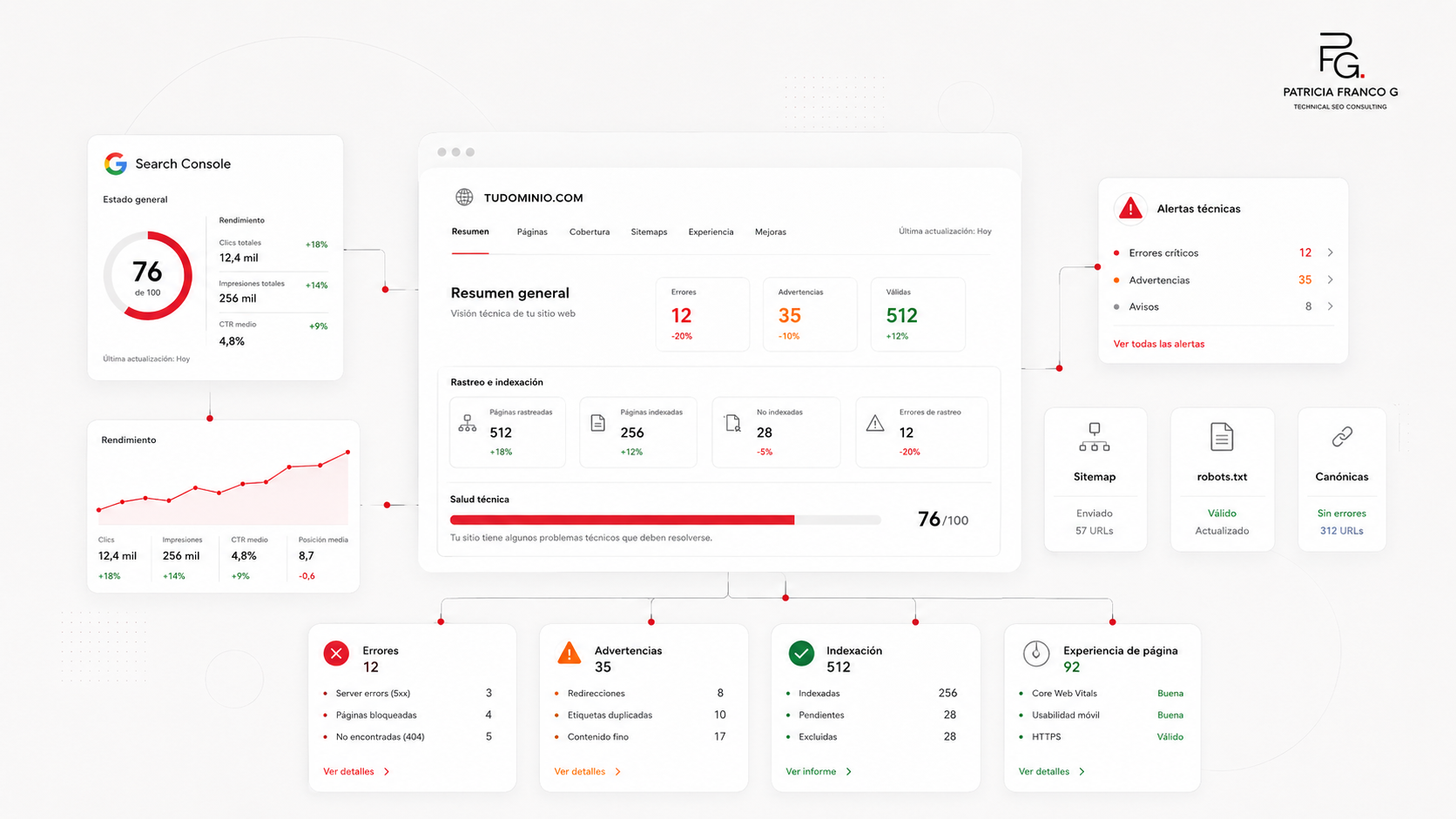Click the red warning triangle in Alertas técnicas

[1130, 208]
